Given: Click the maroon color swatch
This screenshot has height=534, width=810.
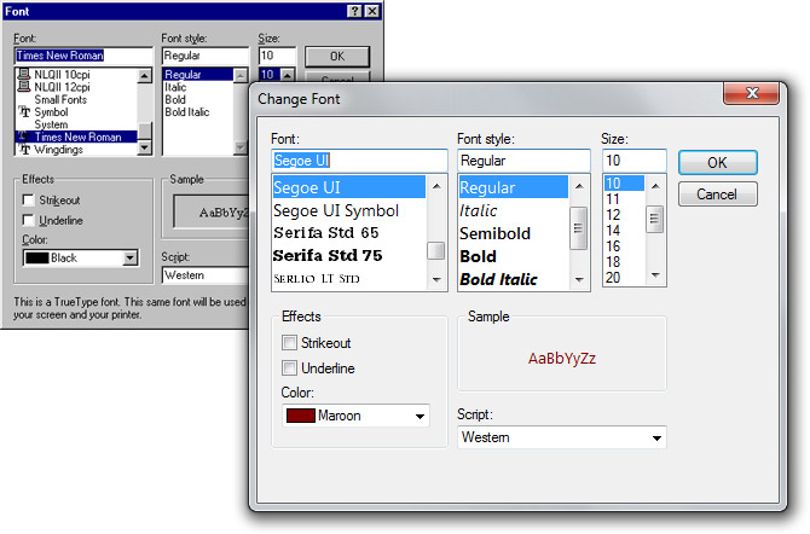Looking at the screenshot, I should (x=301, y=416).
